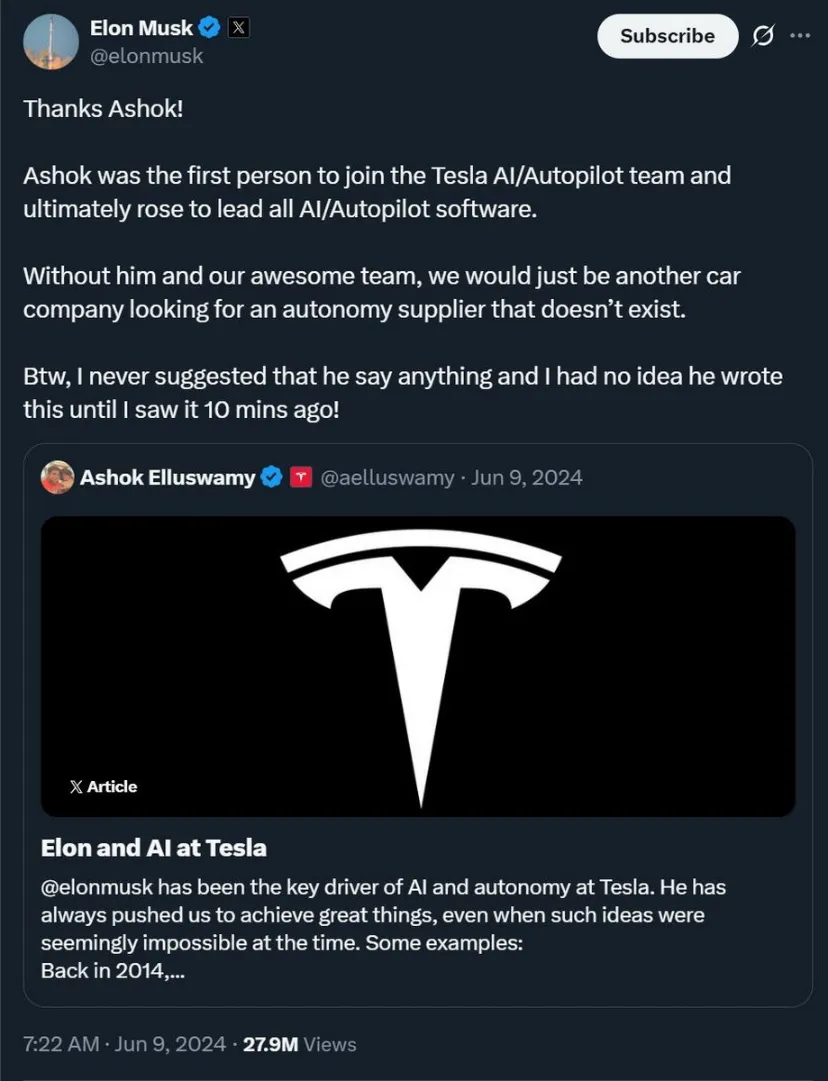Click Ashok Elluswamy's blue verified badge
Image resolution: width=828 pixels, height=1081 pixels.
pos(271,478)
